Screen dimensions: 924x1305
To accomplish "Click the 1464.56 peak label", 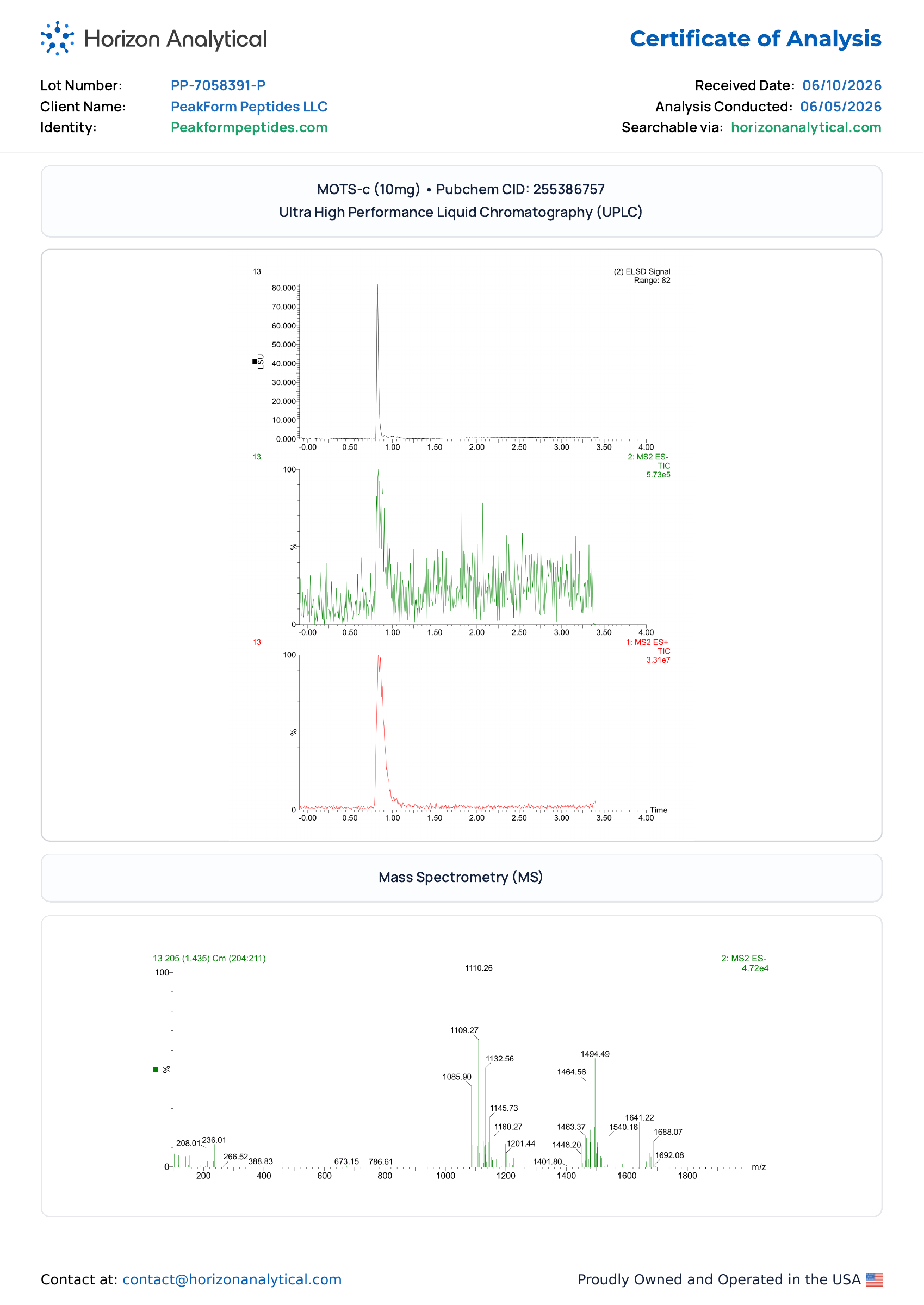I will pos(571,1072).
